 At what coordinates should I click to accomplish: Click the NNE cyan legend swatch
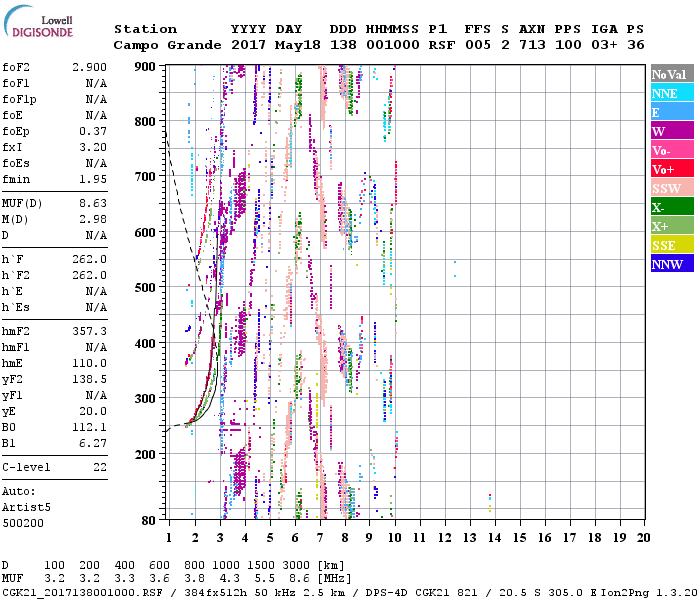[x=669, y=93]
